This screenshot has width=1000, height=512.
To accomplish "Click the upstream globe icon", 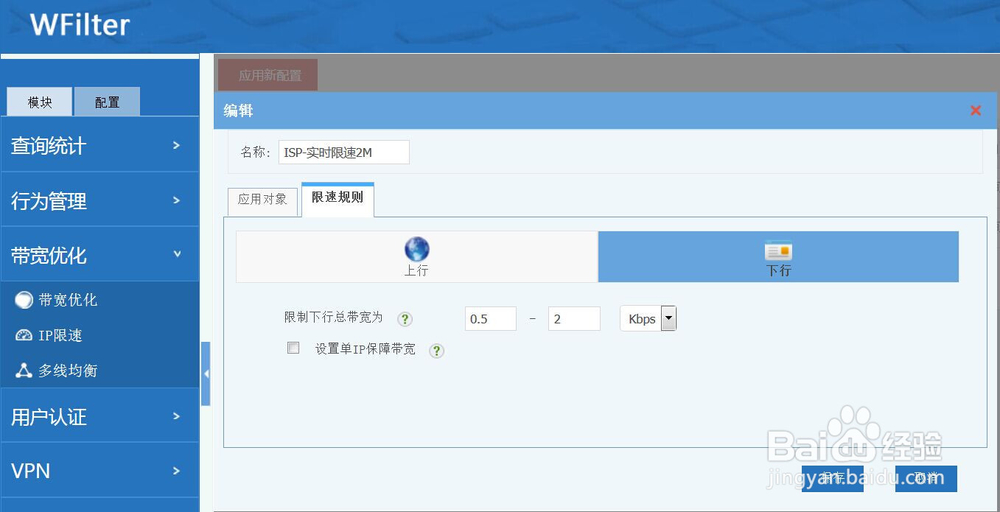I will [416, 249].
